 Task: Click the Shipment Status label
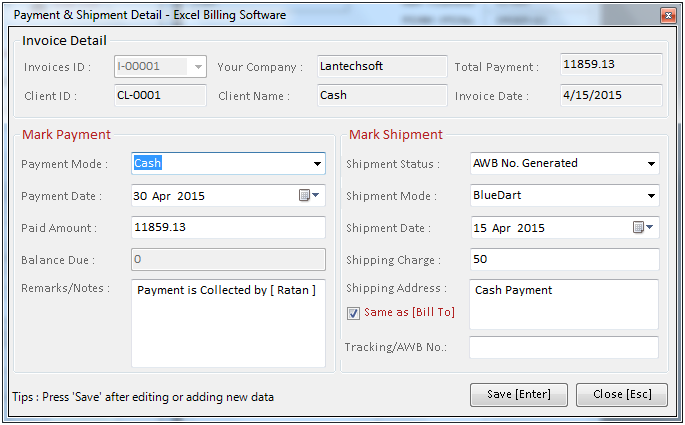click(393, 164)
